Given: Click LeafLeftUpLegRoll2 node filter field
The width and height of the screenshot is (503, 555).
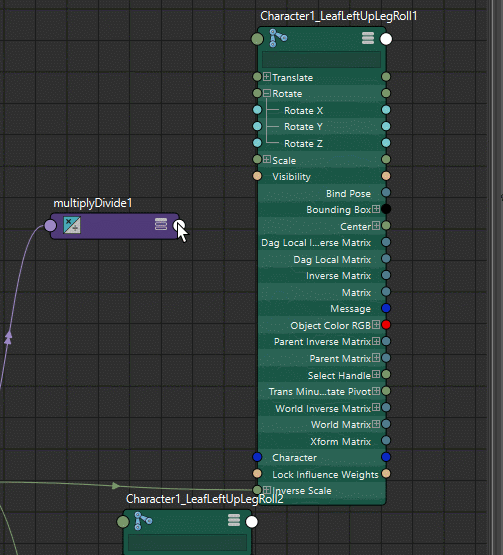Looking at the screenshot, I should [187, 543].
